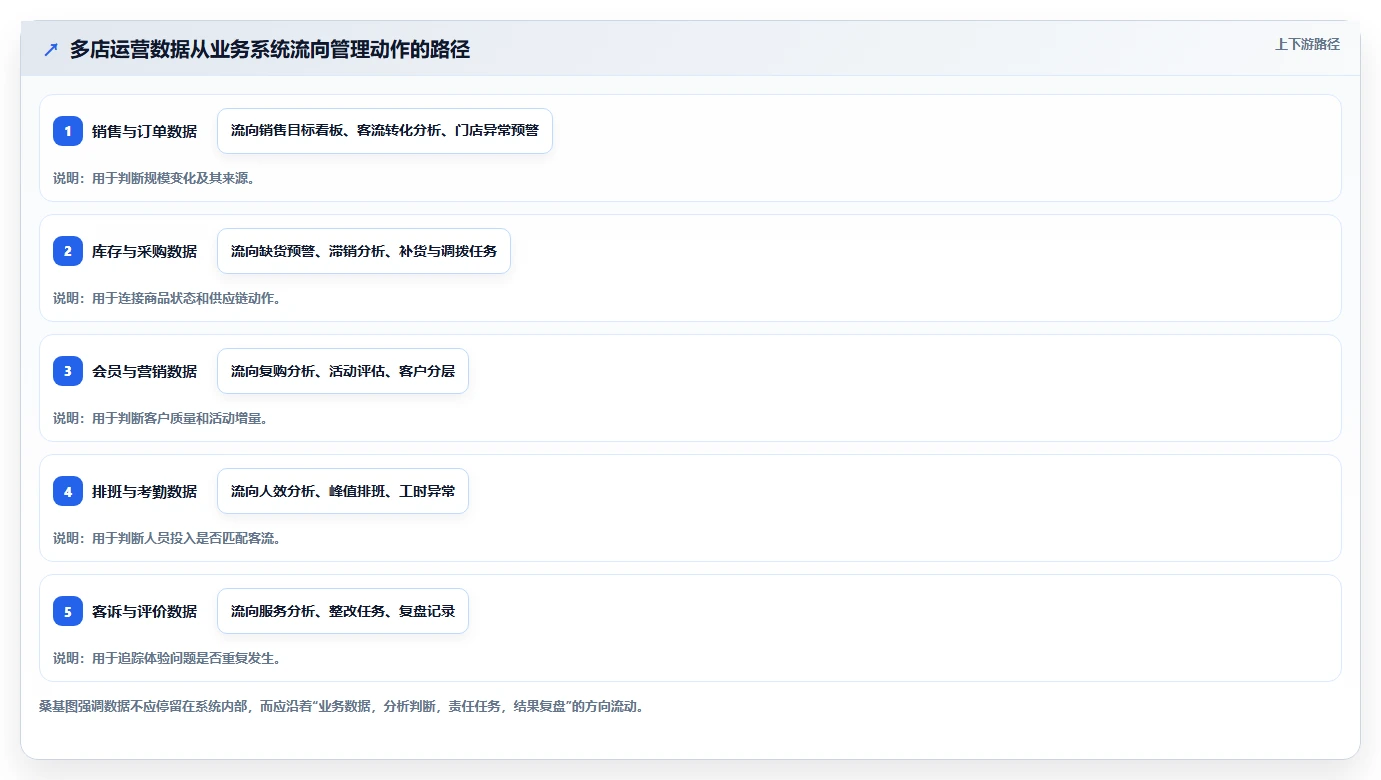Click the title 多店运营数据从业务系统流向管理动作的路径
This screenshot has width=1381, height=780.
tap(270, 50)
